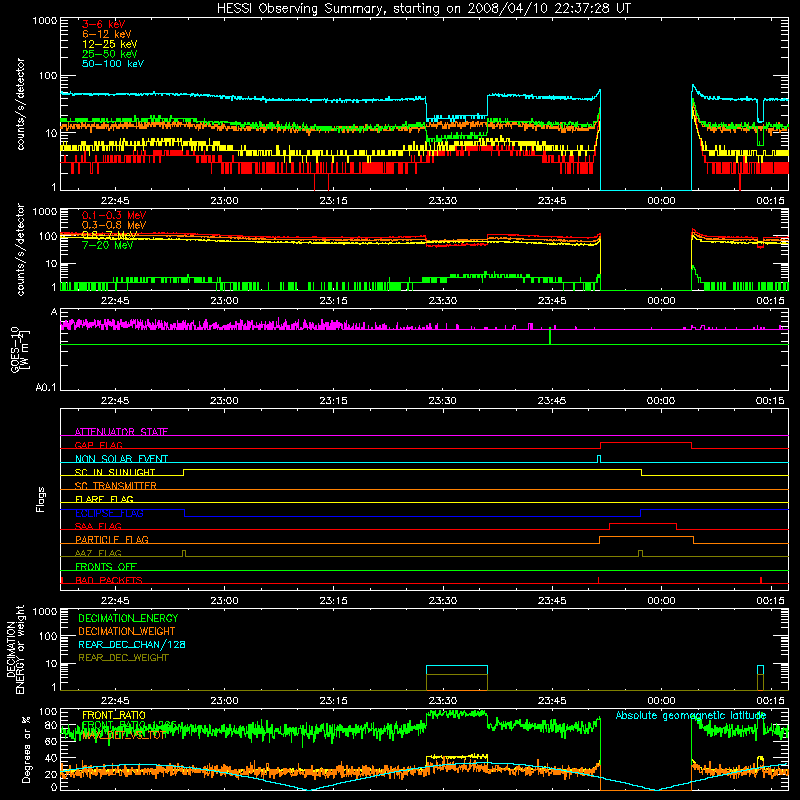Pick the 50-100 keV legend label
Image resolution: width=800 pixels, height=800 pixels.
click(113, 64)
